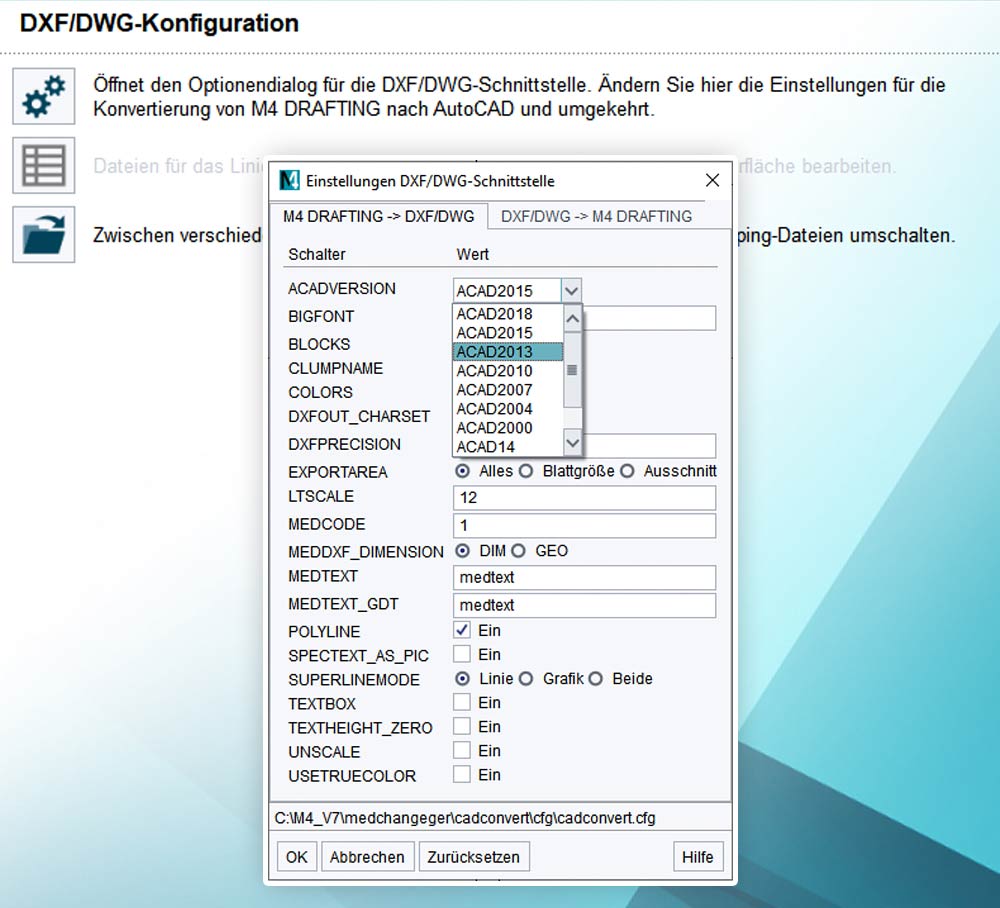
Task: Select EXPORTAREA Alles radio button
Action: tap(462, 471)
